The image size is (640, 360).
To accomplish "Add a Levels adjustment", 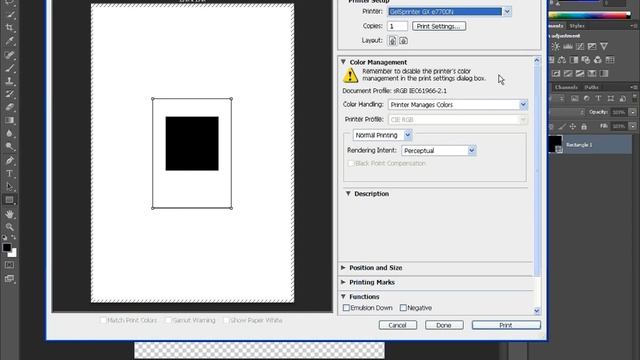I will pos(568,47).
